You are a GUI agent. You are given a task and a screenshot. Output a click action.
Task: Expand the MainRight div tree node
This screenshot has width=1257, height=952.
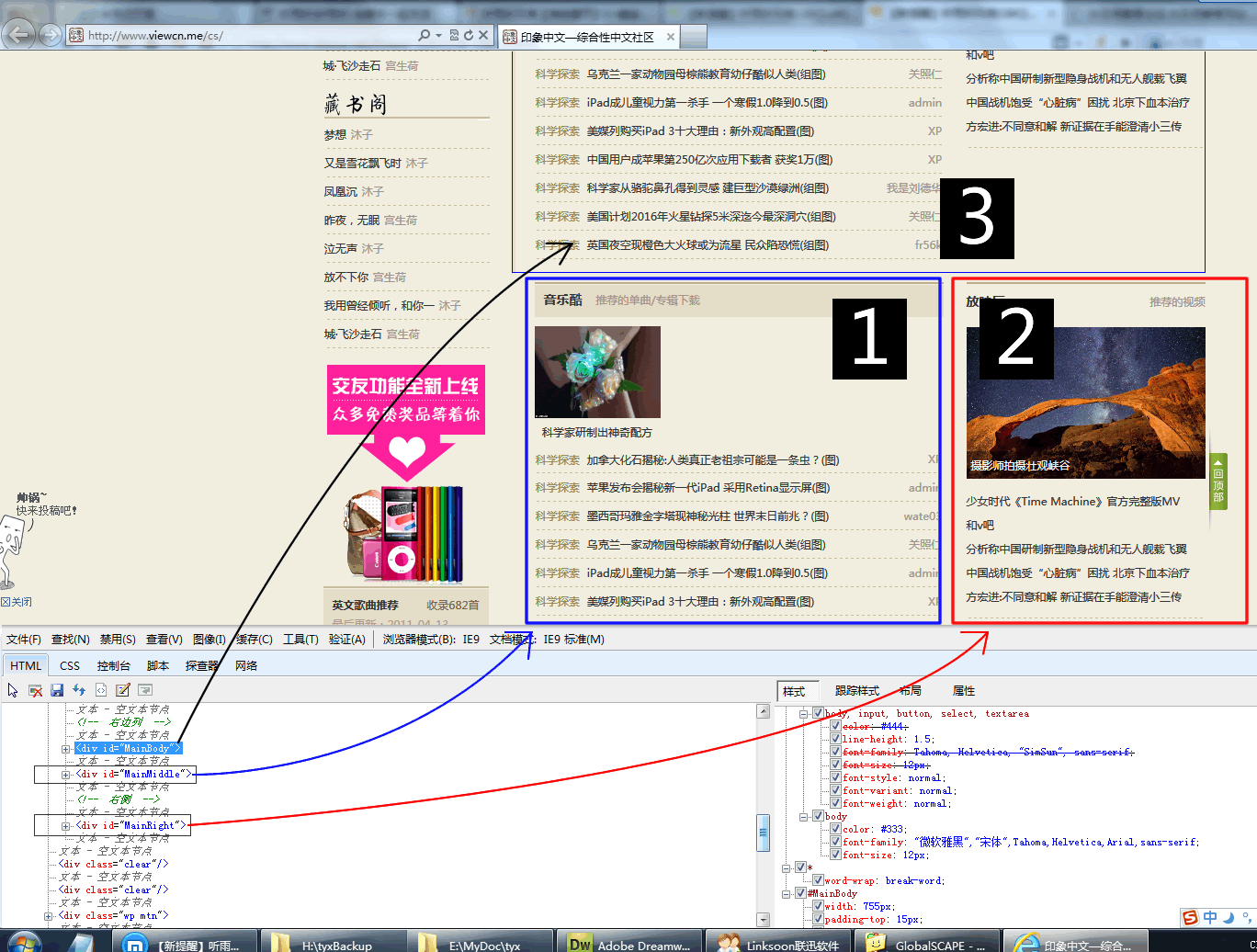pos(65,826)
